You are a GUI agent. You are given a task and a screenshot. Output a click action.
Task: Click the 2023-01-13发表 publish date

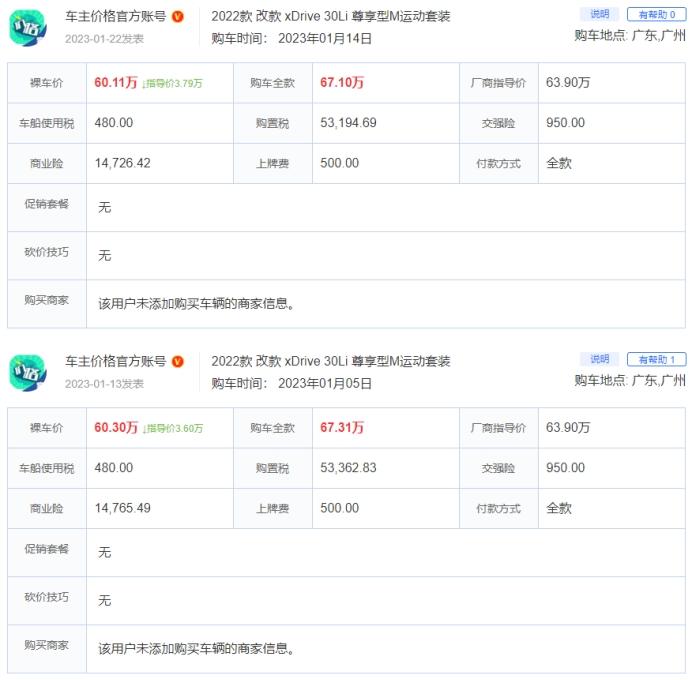tap(104, 384)
